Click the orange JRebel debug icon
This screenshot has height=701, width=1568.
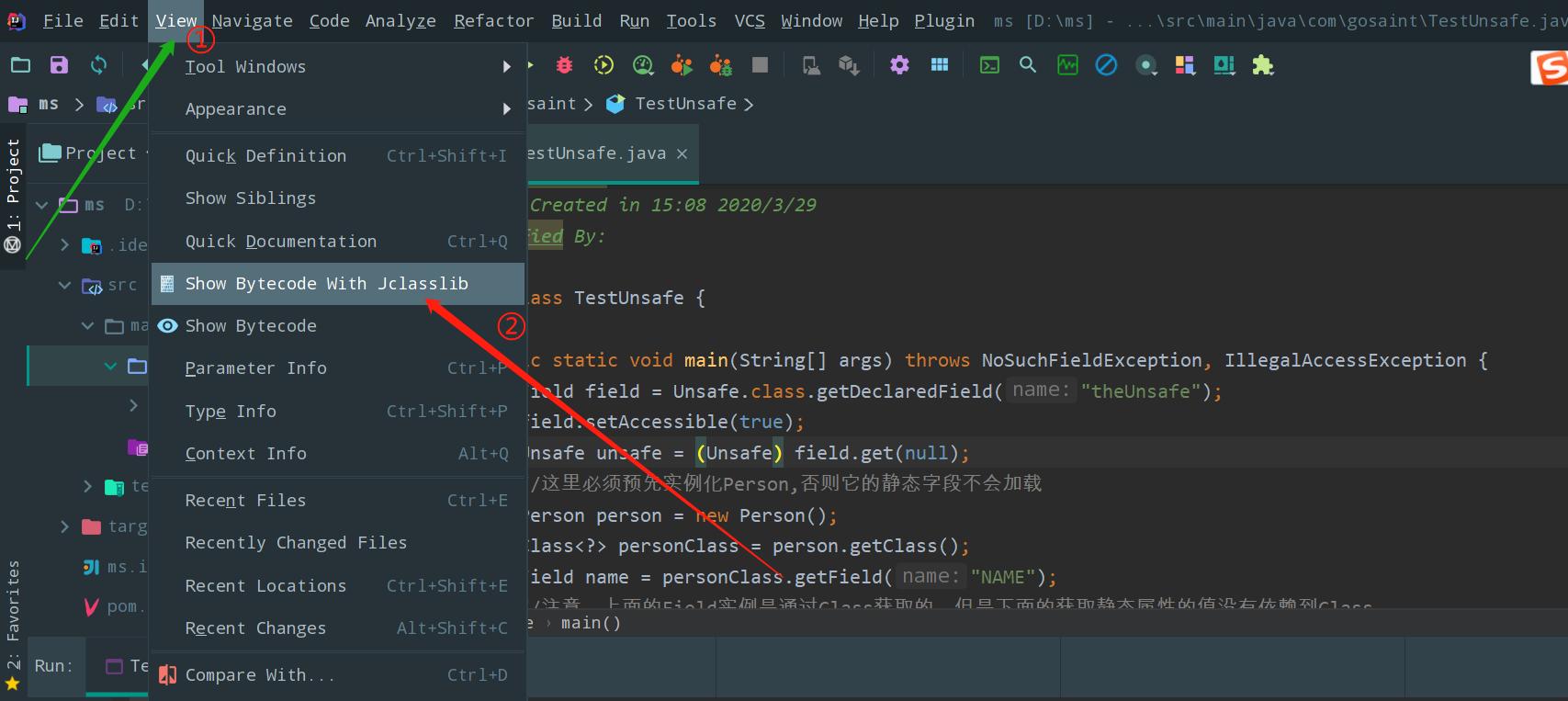point(721,65)
